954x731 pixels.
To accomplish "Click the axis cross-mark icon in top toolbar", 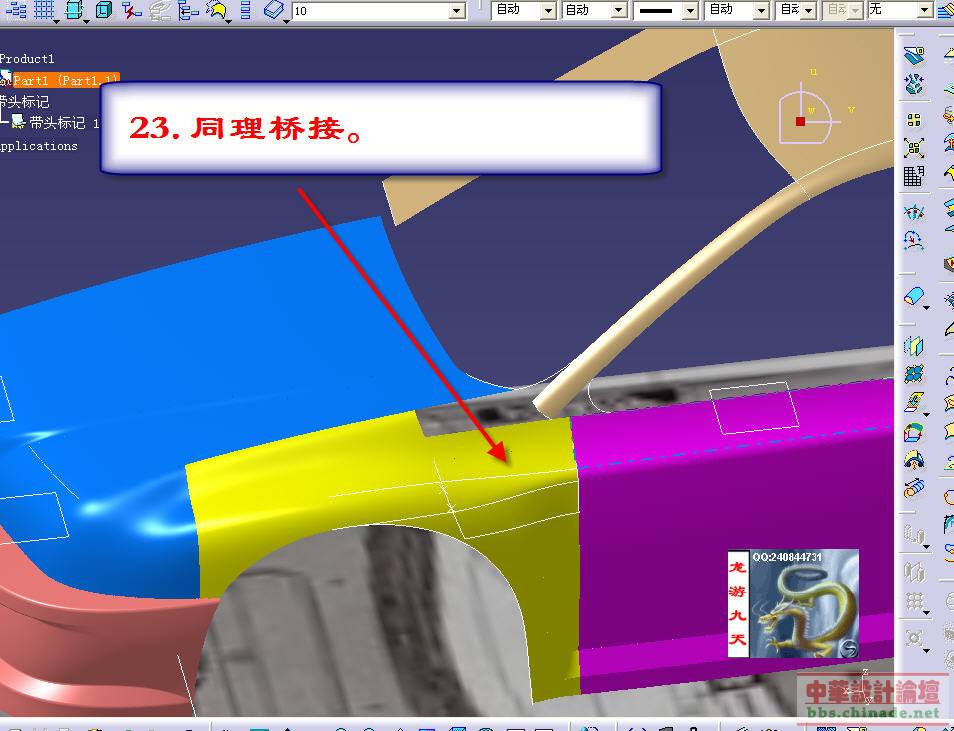I will 131,10.
